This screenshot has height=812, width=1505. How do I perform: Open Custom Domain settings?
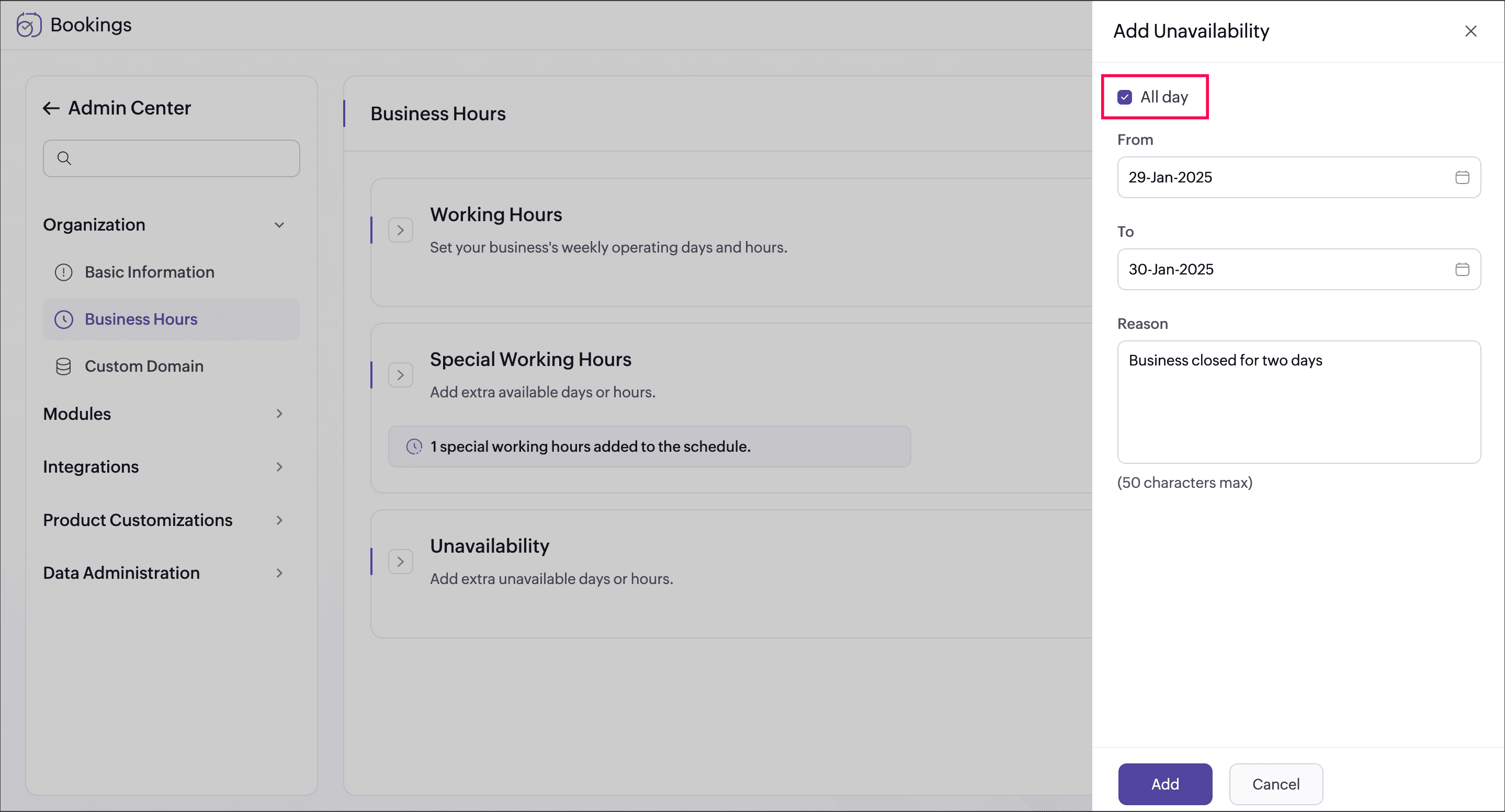[x=171, y=367]
